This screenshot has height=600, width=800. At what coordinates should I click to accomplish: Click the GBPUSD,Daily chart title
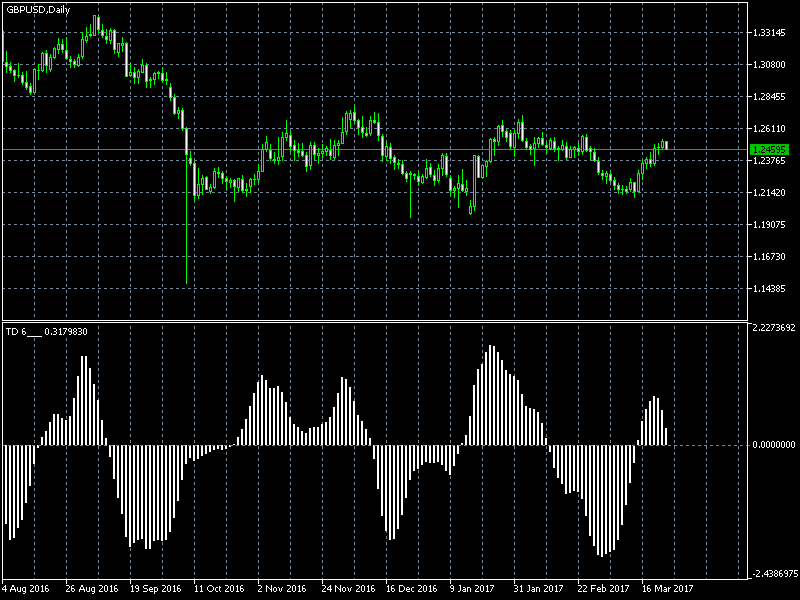pos(38,9)
